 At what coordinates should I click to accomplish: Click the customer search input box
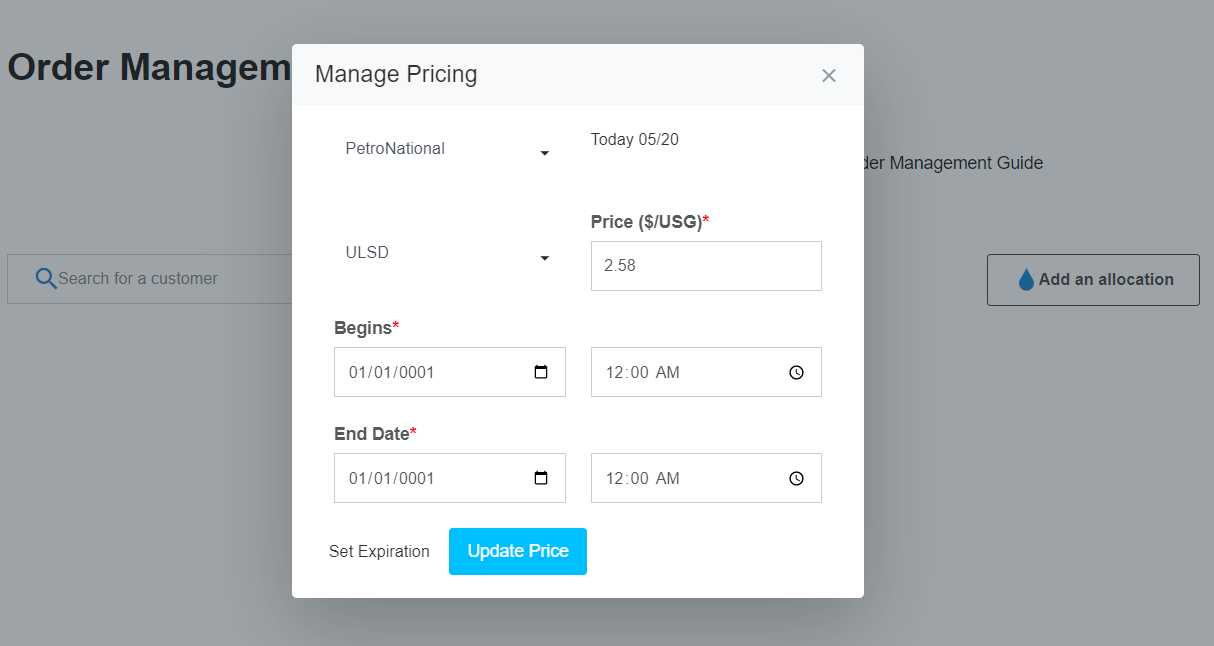[160, 277]
